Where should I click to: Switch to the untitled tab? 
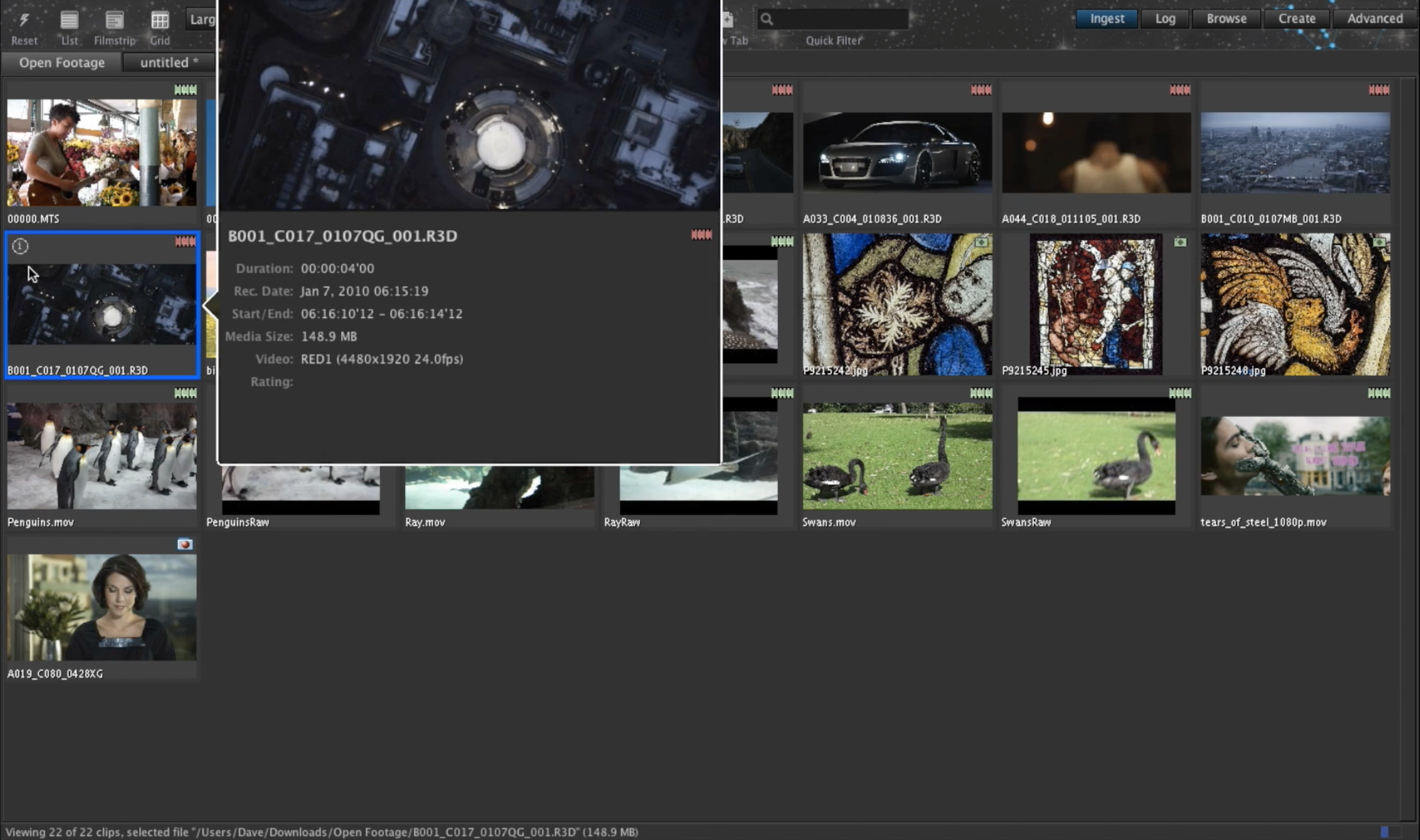(169, 62)
